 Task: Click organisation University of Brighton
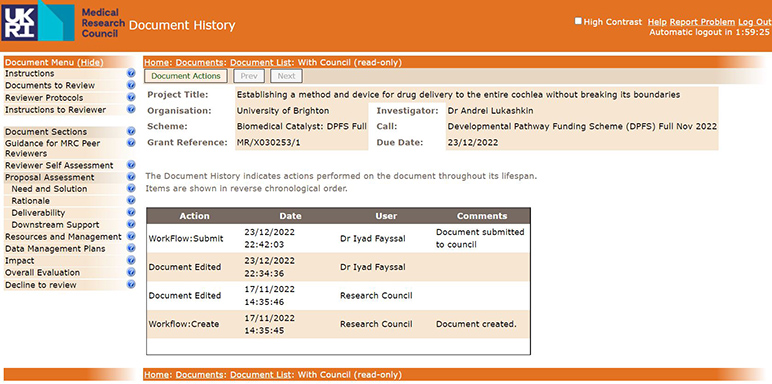tap(283, 111)
